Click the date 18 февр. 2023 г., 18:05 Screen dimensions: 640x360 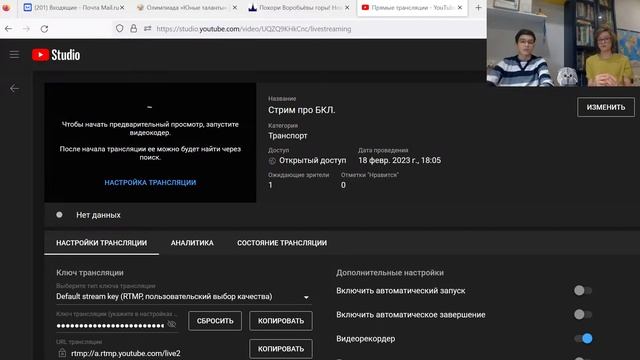[400, 160]
